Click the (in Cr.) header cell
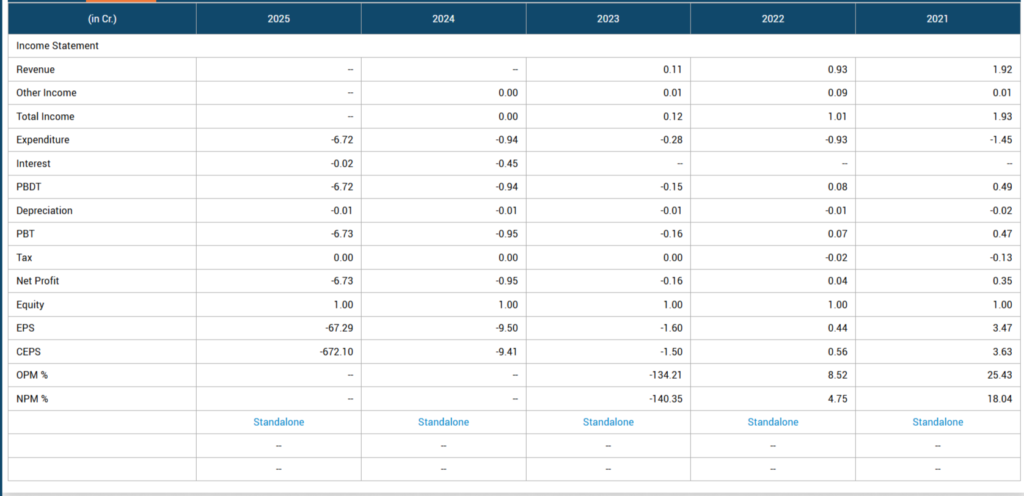The width and height of the screenshot is (1024, 496). click(102, 18)
